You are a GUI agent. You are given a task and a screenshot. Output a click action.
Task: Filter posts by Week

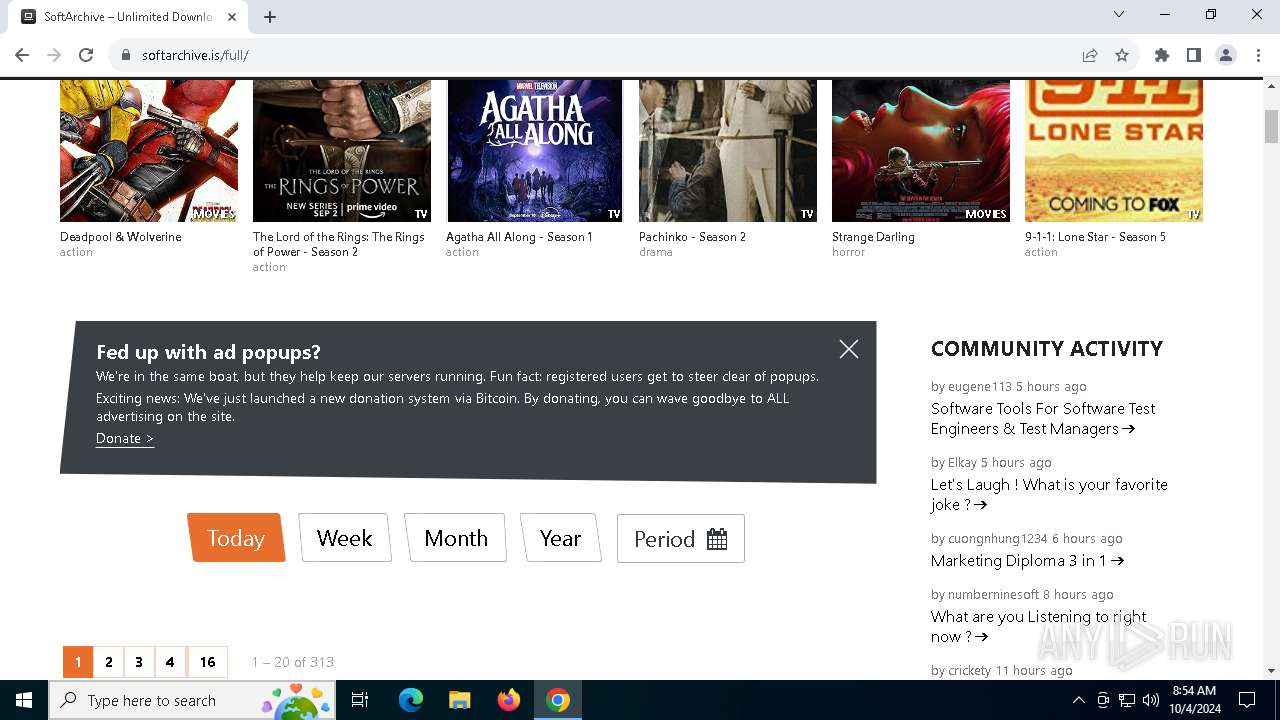(x=345, y=538)
